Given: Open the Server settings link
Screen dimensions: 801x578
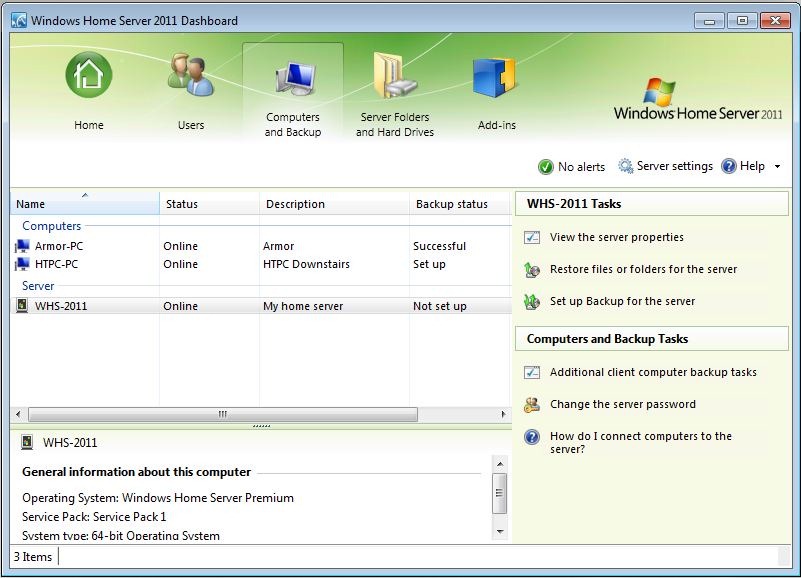Looking at the screenshot, I should click(x=674, y=166).
